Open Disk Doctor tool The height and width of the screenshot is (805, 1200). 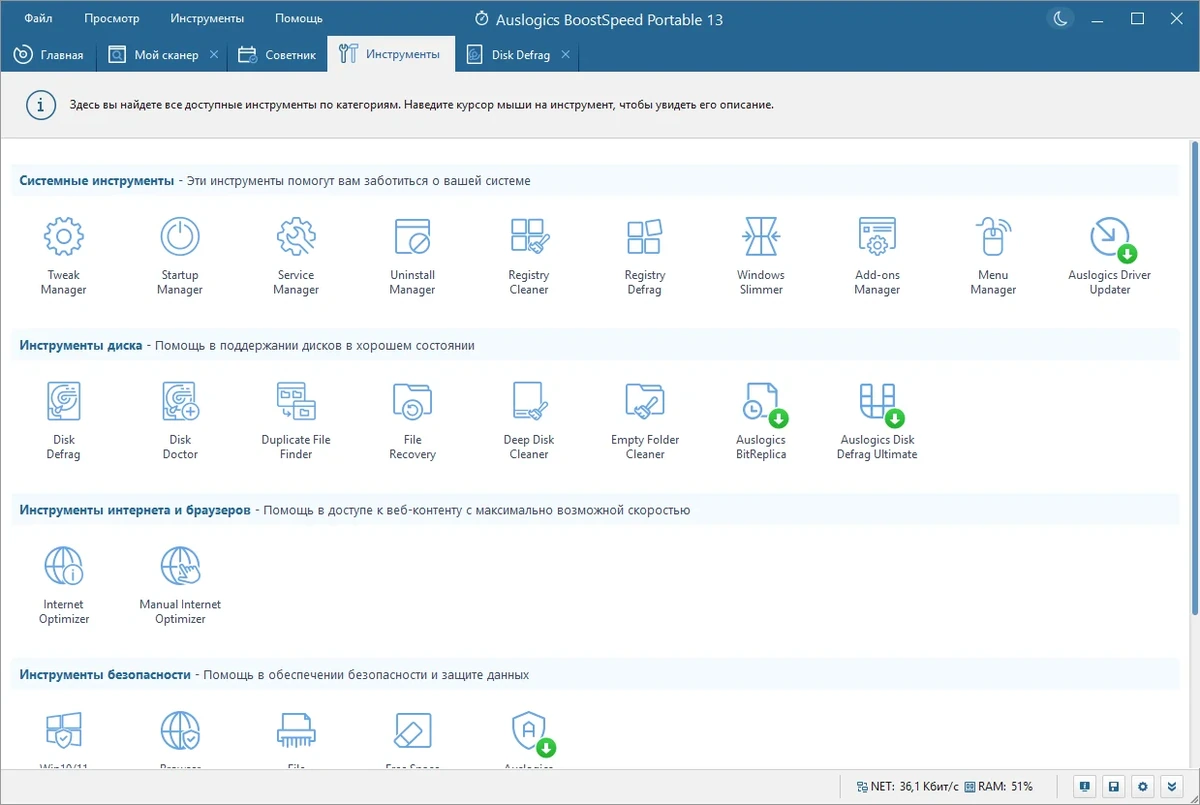[180, 420]
